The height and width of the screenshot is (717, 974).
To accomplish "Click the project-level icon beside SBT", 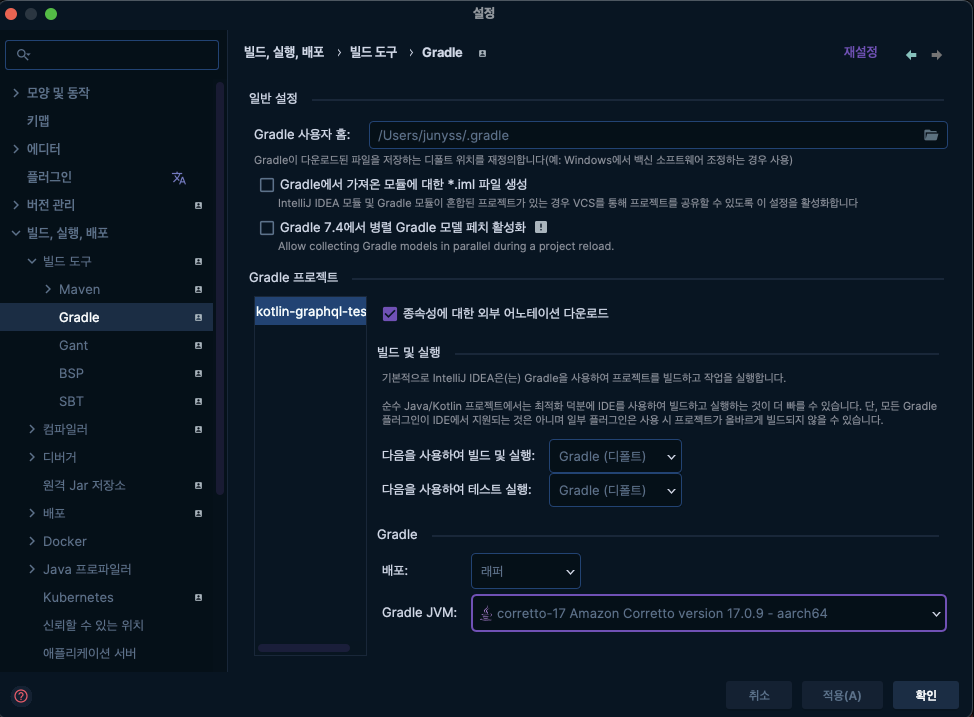I will coord(198,401).
